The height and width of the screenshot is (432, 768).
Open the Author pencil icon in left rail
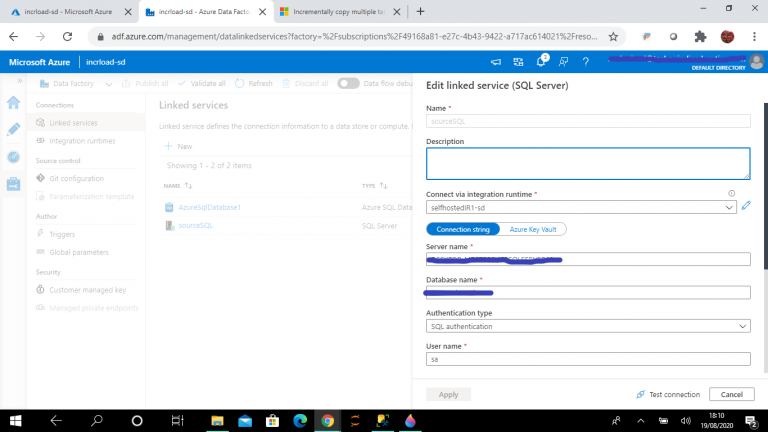[x=13, y=129]
